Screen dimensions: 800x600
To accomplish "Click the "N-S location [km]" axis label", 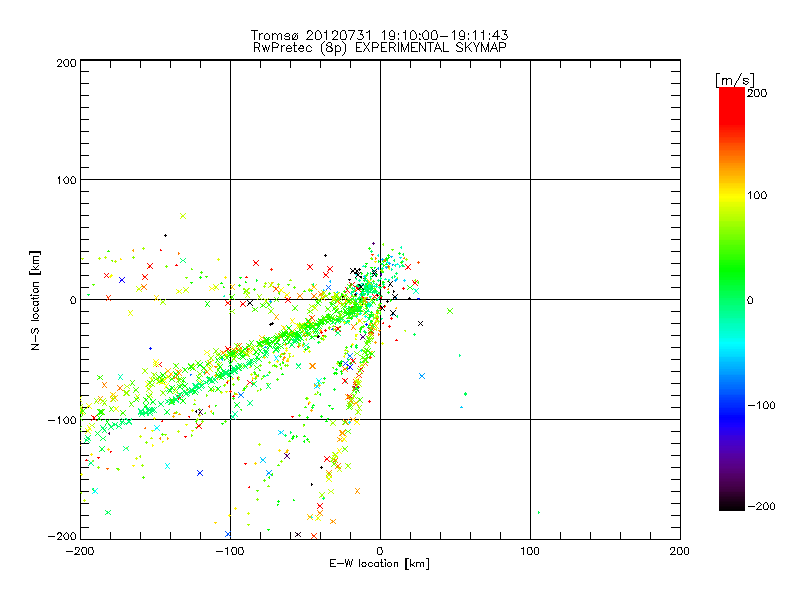I will (x=35, y=301).
